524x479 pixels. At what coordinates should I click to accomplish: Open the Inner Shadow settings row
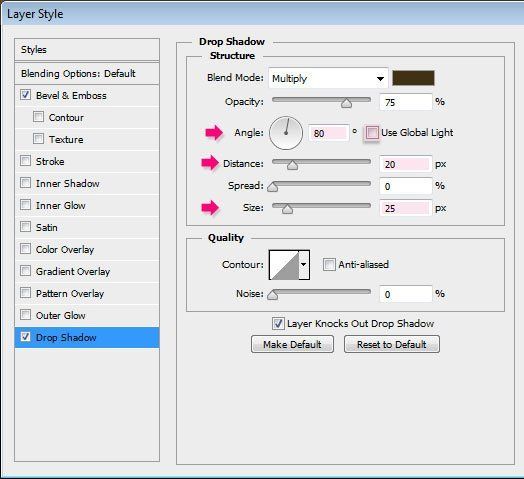click(x=87, y=184)
